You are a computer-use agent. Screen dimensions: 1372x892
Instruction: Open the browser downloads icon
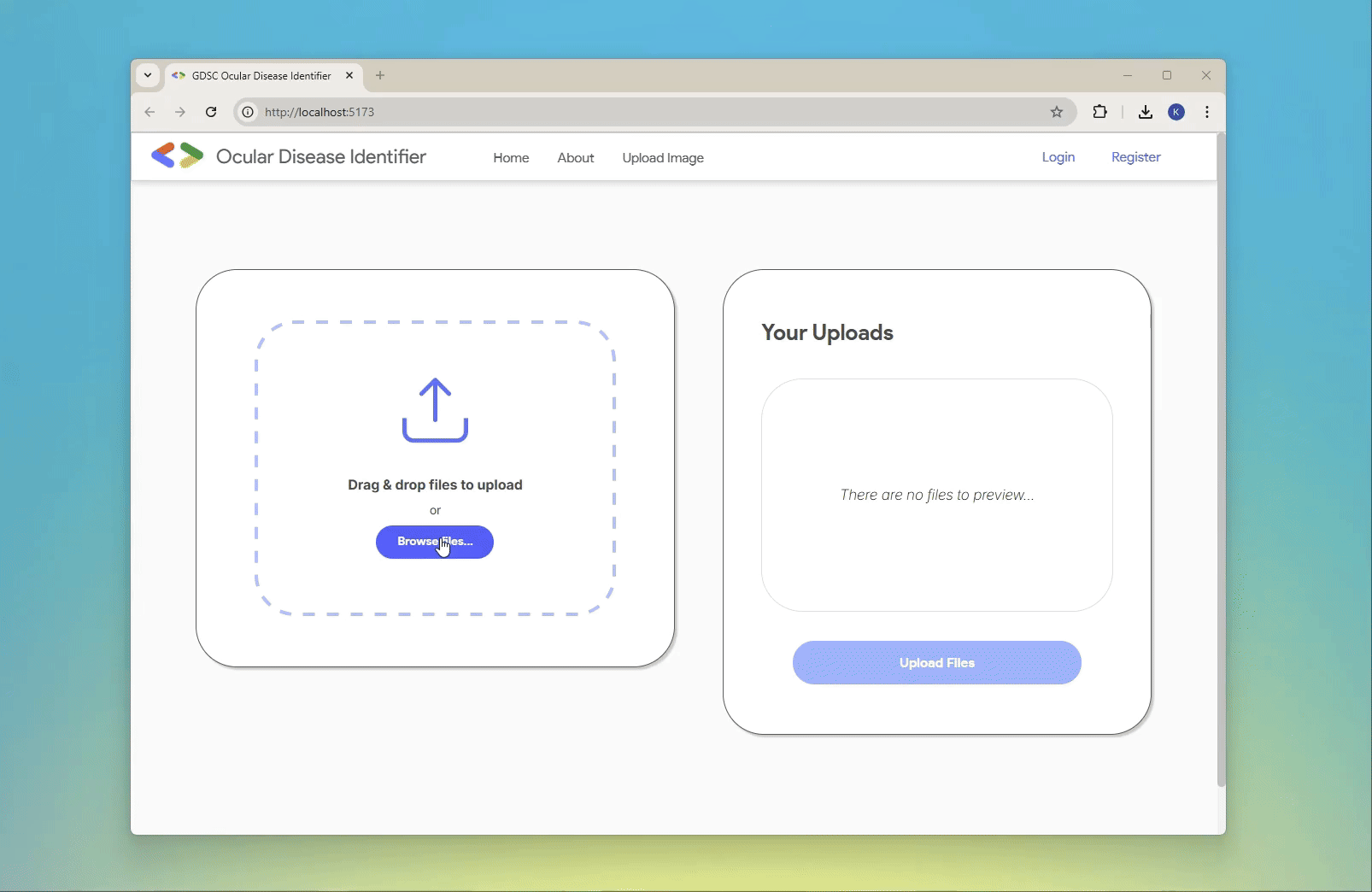1146,112
